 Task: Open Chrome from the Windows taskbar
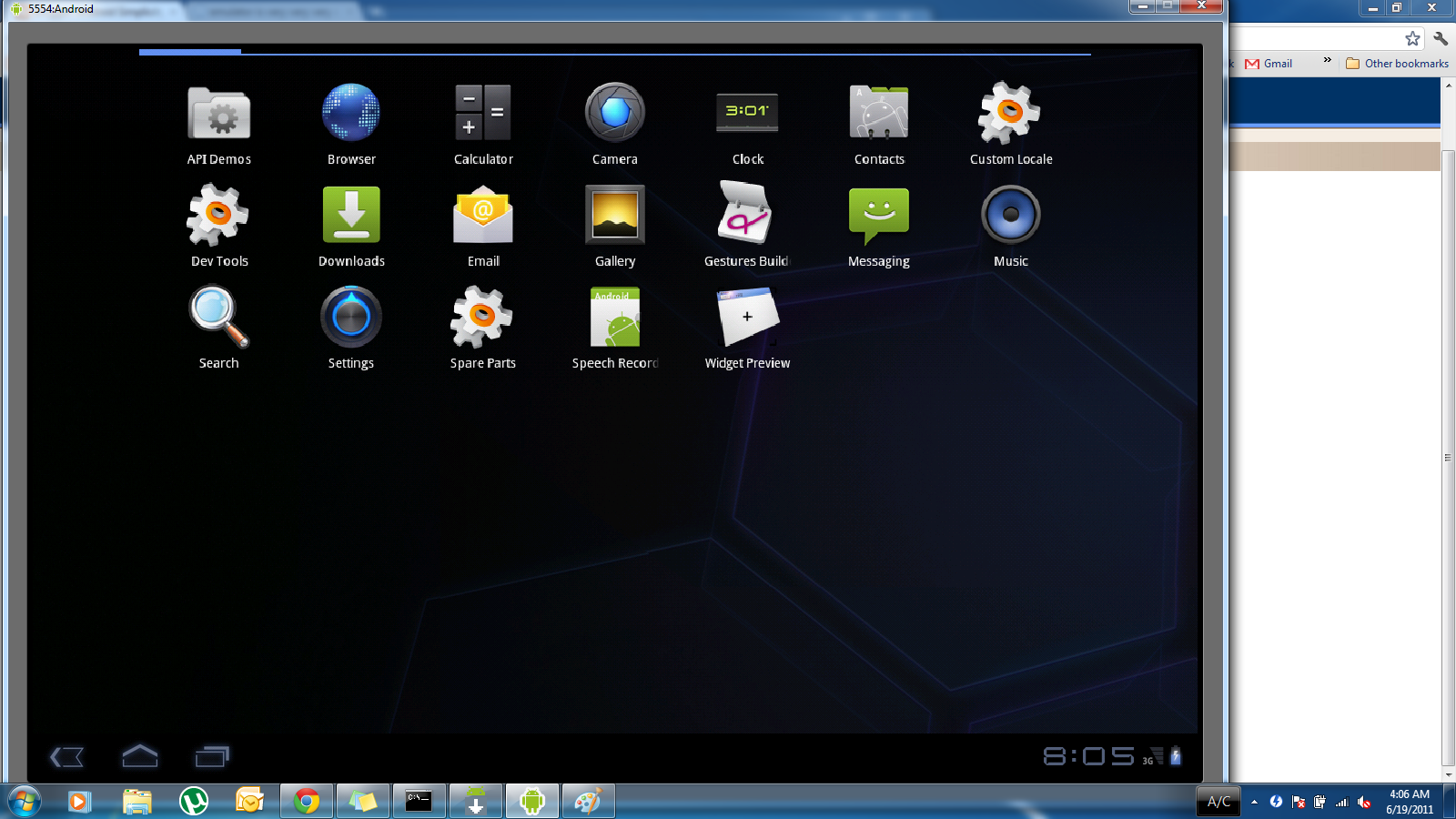coord(307,801)
